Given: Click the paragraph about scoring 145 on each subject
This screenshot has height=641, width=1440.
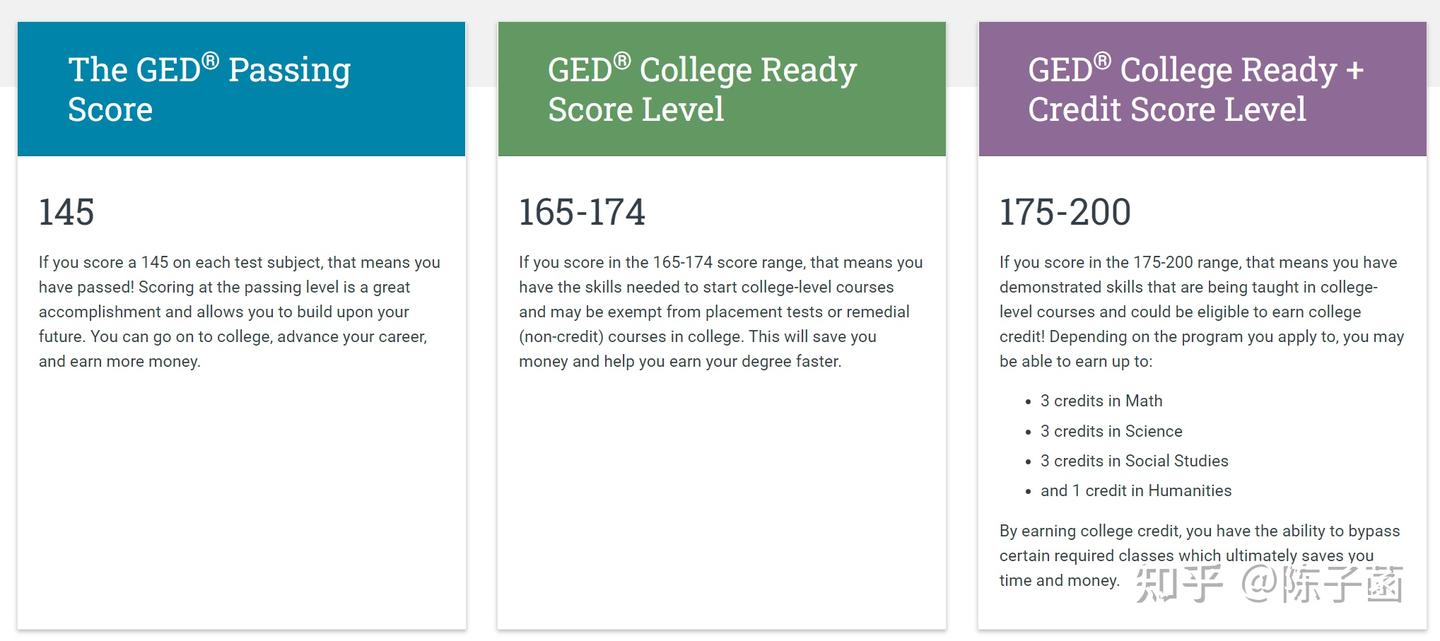Looking at the screenshot, I should pyautogui.click(x=239, y=312).
